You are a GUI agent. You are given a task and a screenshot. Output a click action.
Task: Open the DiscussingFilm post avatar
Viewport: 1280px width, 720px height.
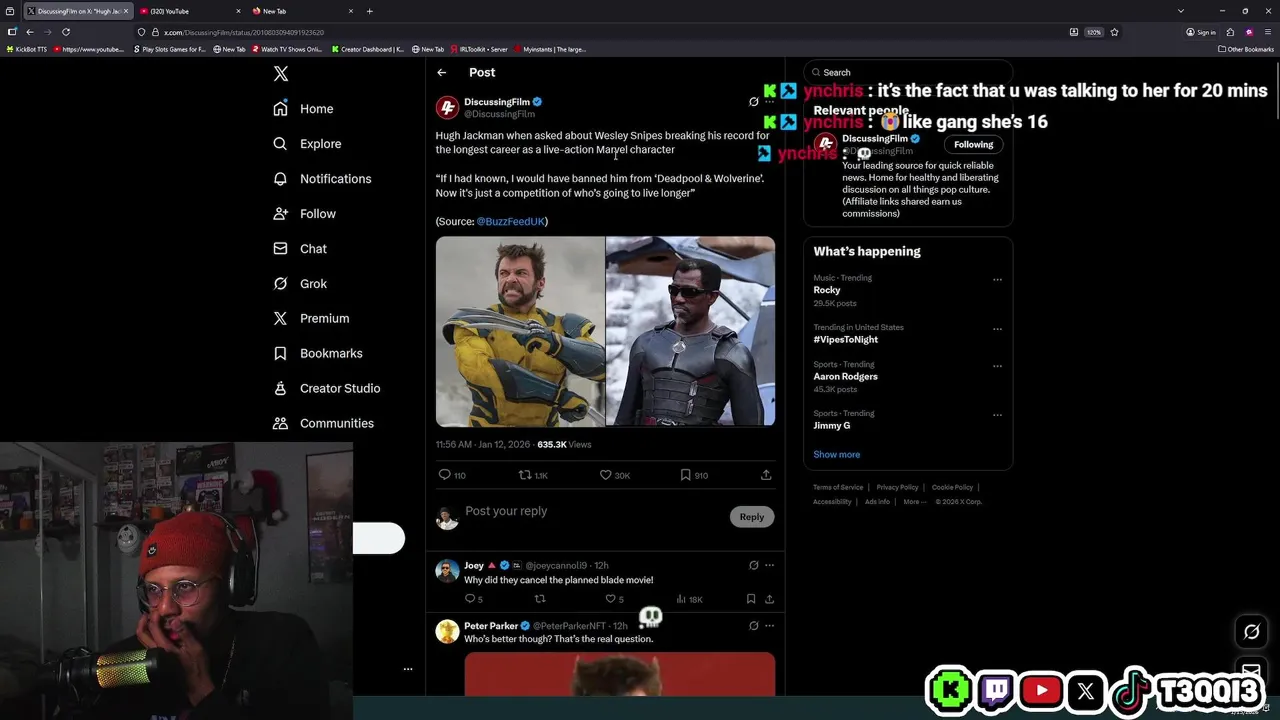pyautogui.click(x=447, y=107)
